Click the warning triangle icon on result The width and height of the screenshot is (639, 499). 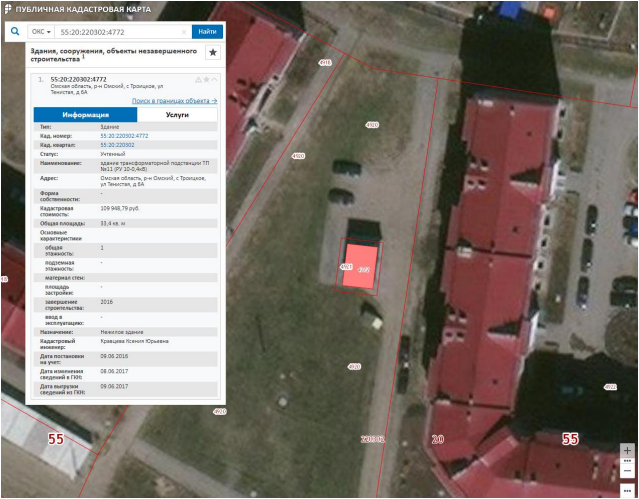click(x=197, y=78)
